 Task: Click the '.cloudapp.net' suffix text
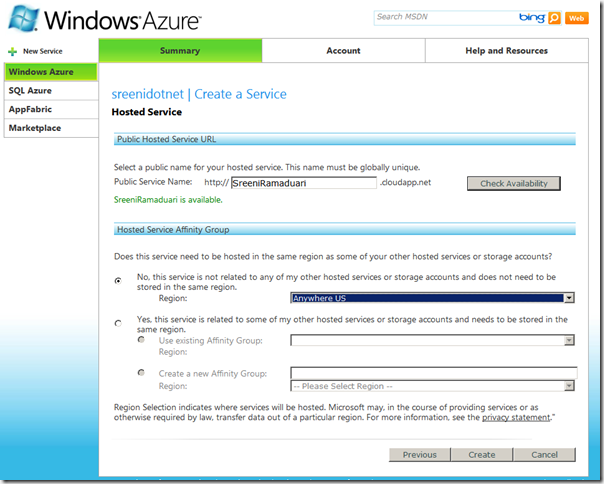[x=406, y=182]
